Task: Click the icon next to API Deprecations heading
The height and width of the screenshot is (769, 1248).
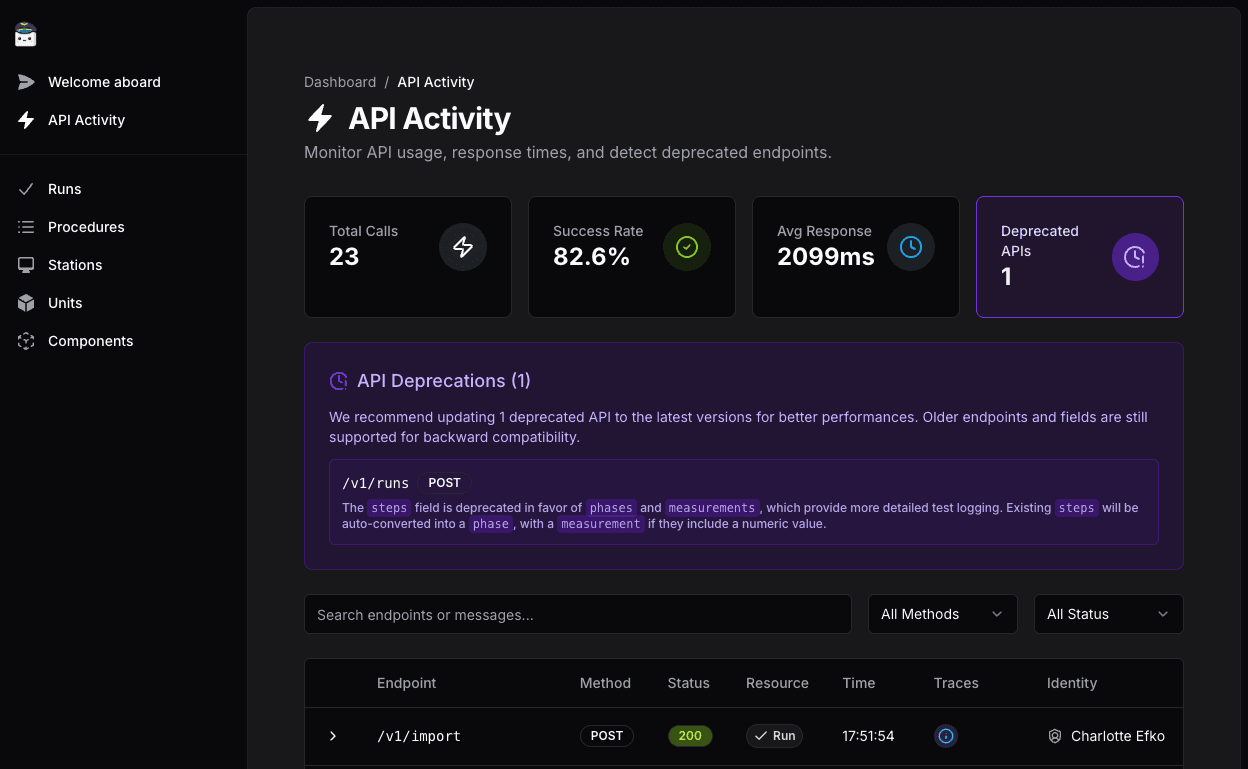Action: [x=339, y=381]
